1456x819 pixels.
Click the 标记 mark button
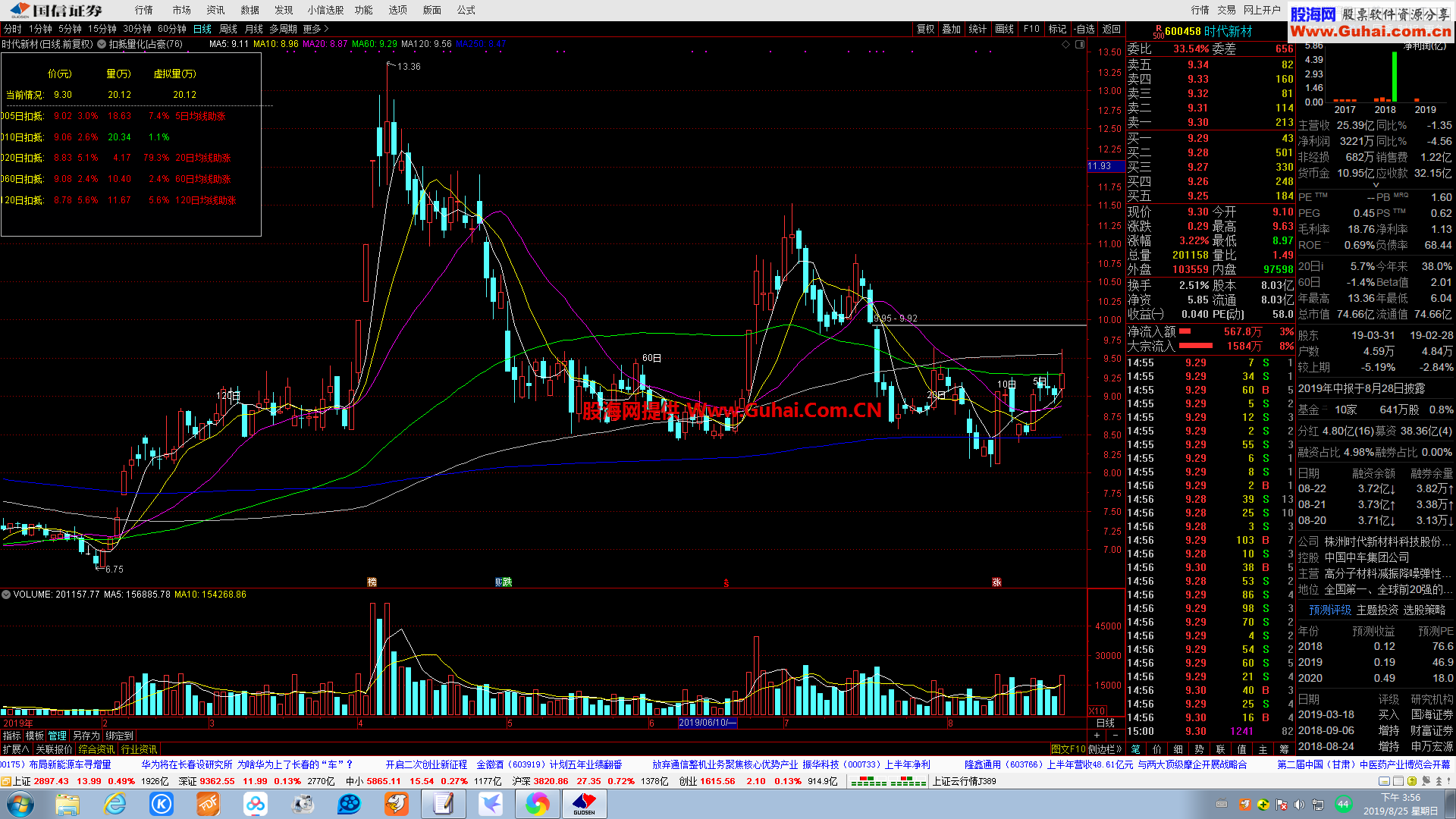click(x=1058, y=29)
